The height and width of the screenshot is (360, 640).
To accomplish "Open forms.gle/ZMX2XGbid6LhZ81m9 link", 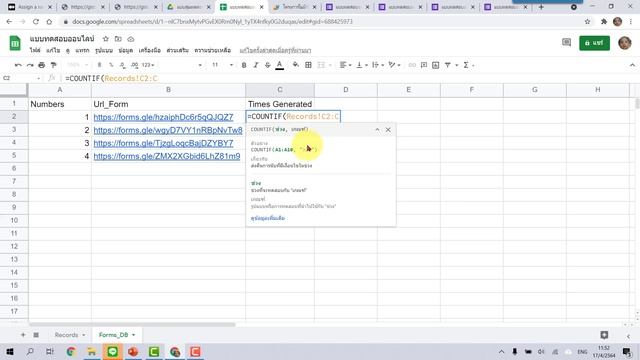I will click(167, 156).
